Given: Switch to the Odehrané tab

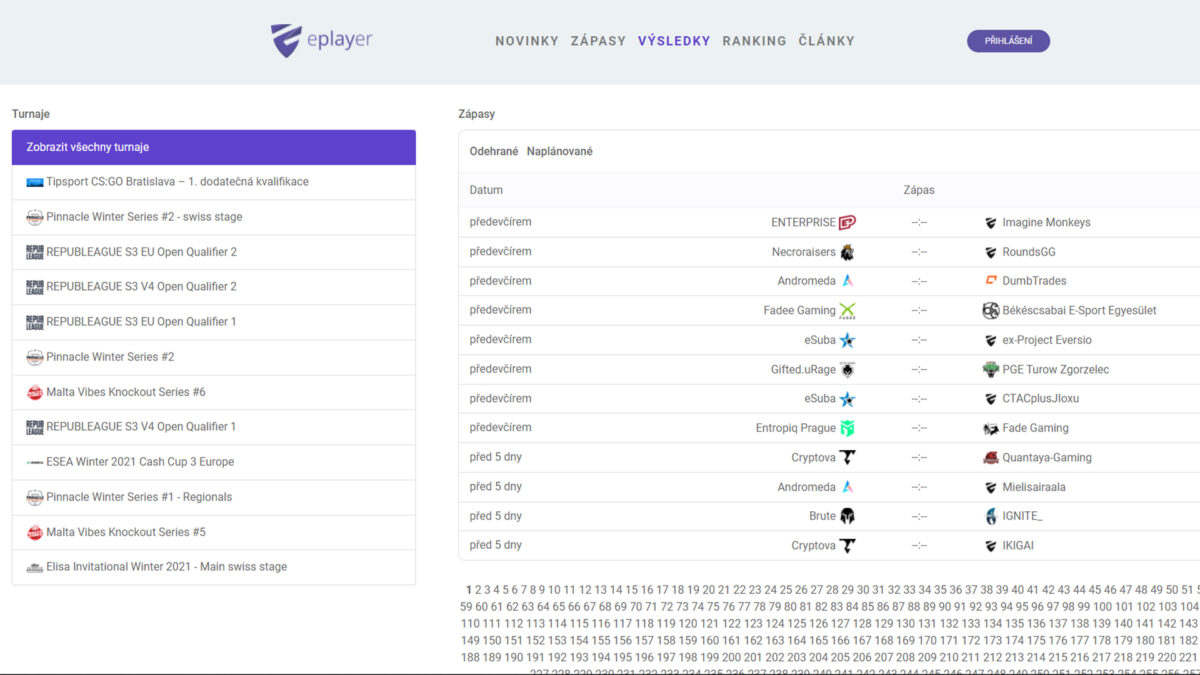Looking at the screenshot, I should point(494,151).
